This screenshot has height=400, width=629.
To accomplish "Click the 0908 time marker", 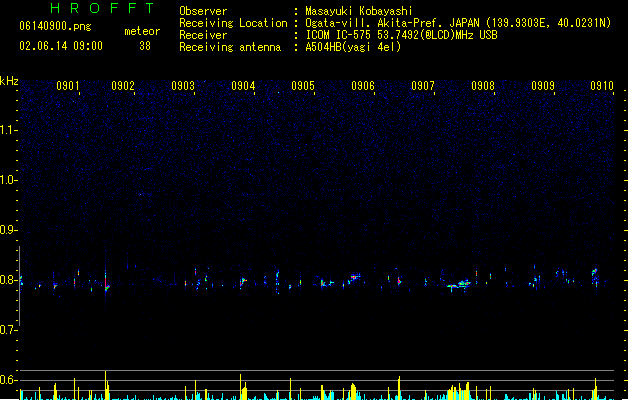I will 483,86.
